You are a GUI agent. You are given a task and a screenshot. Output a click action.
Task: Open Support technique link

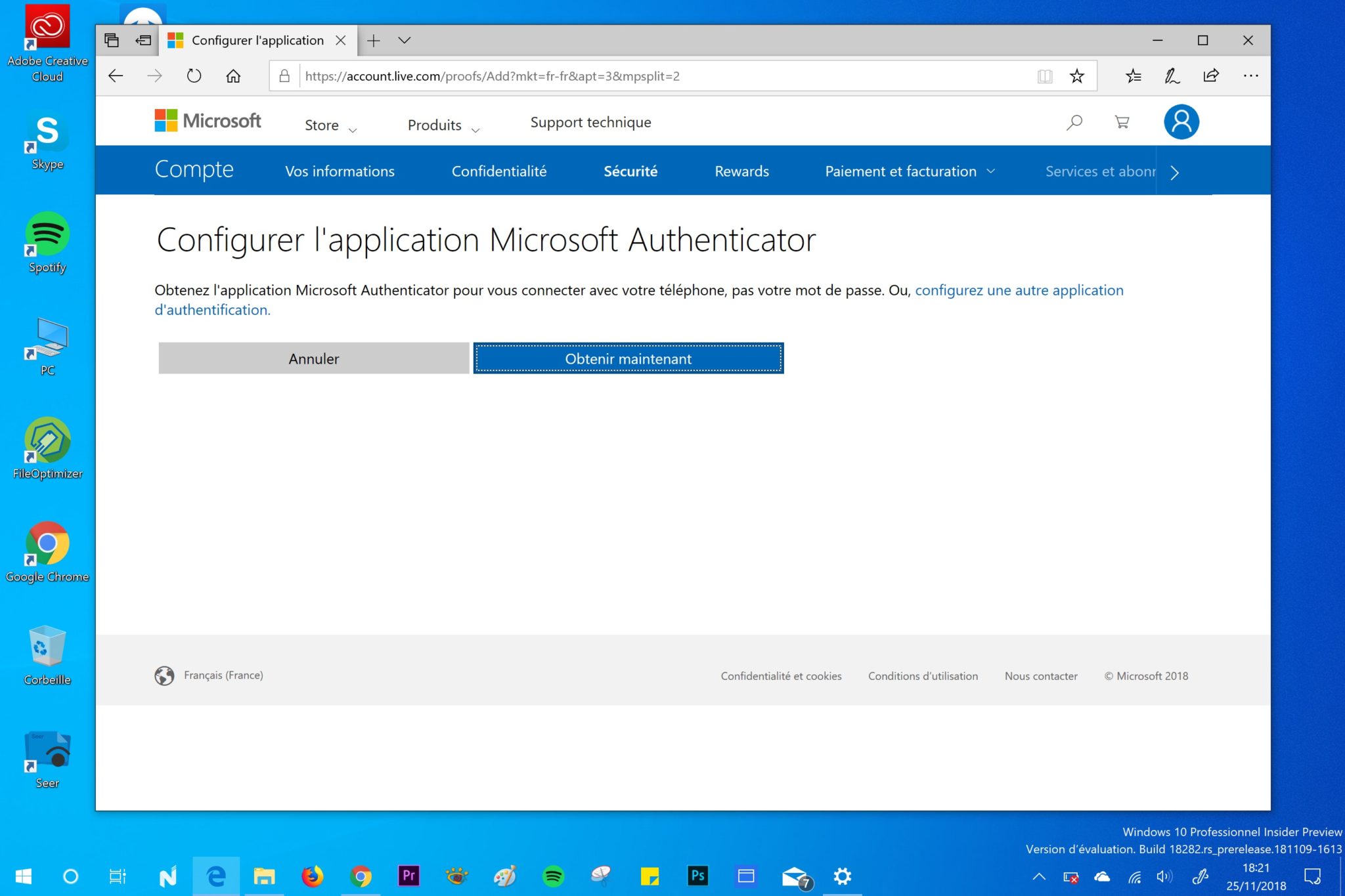(x=590, y=122)
